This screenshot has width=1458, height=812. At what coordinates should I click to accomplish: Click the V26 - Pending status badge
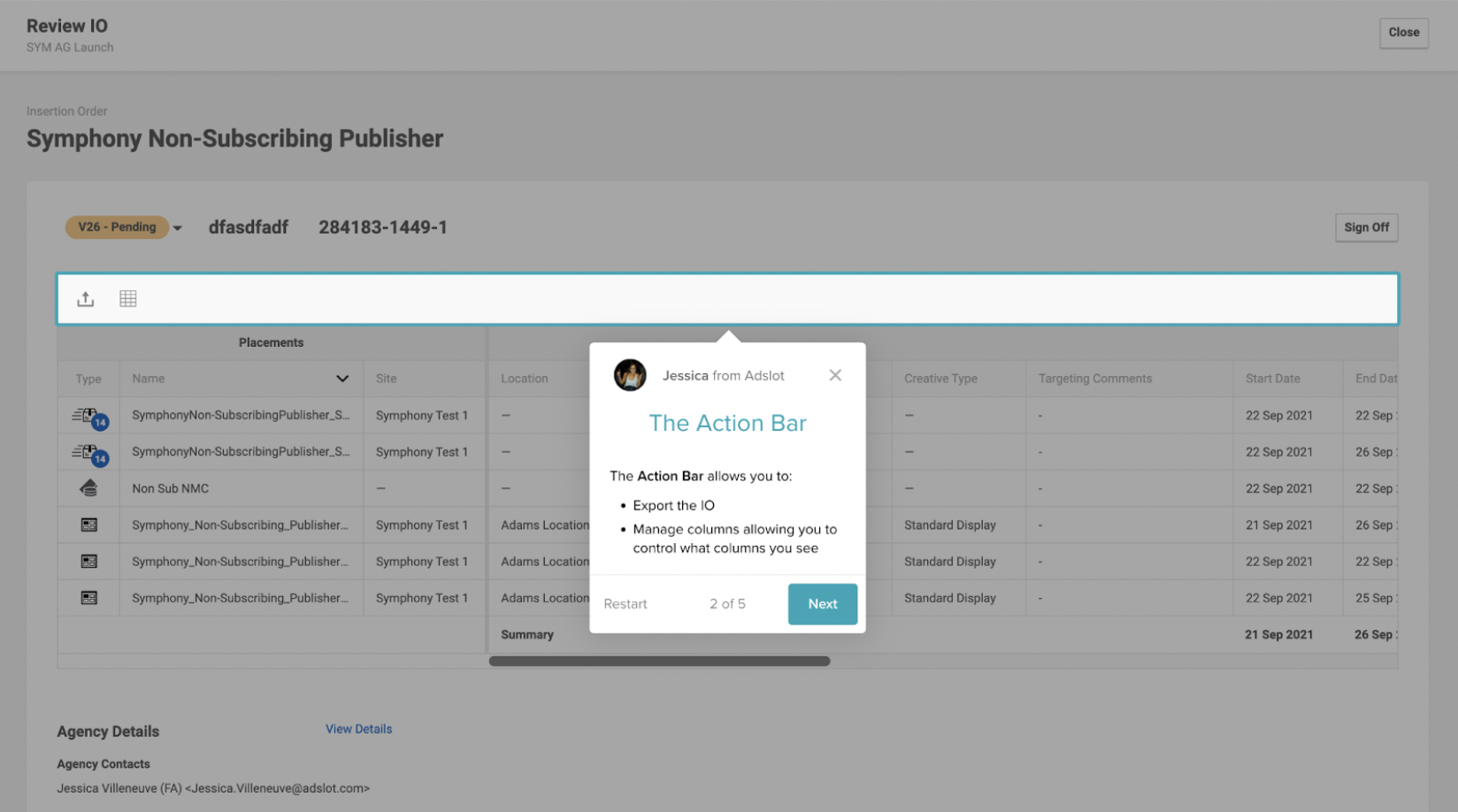(x=117, y=227)
